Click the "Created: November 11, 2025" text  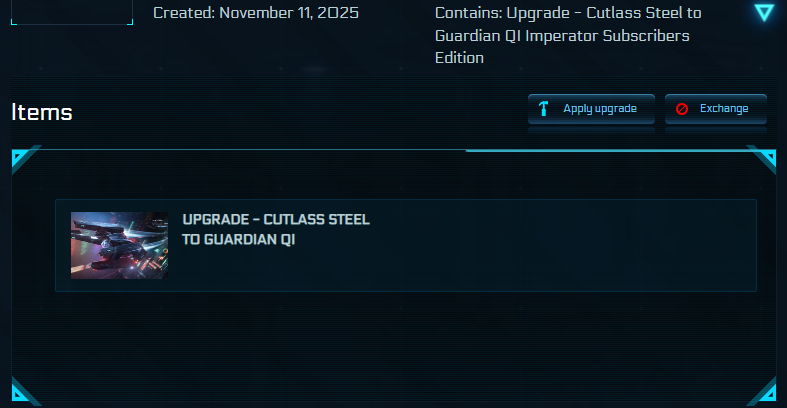pyautogui.click(x=256, y=13)
